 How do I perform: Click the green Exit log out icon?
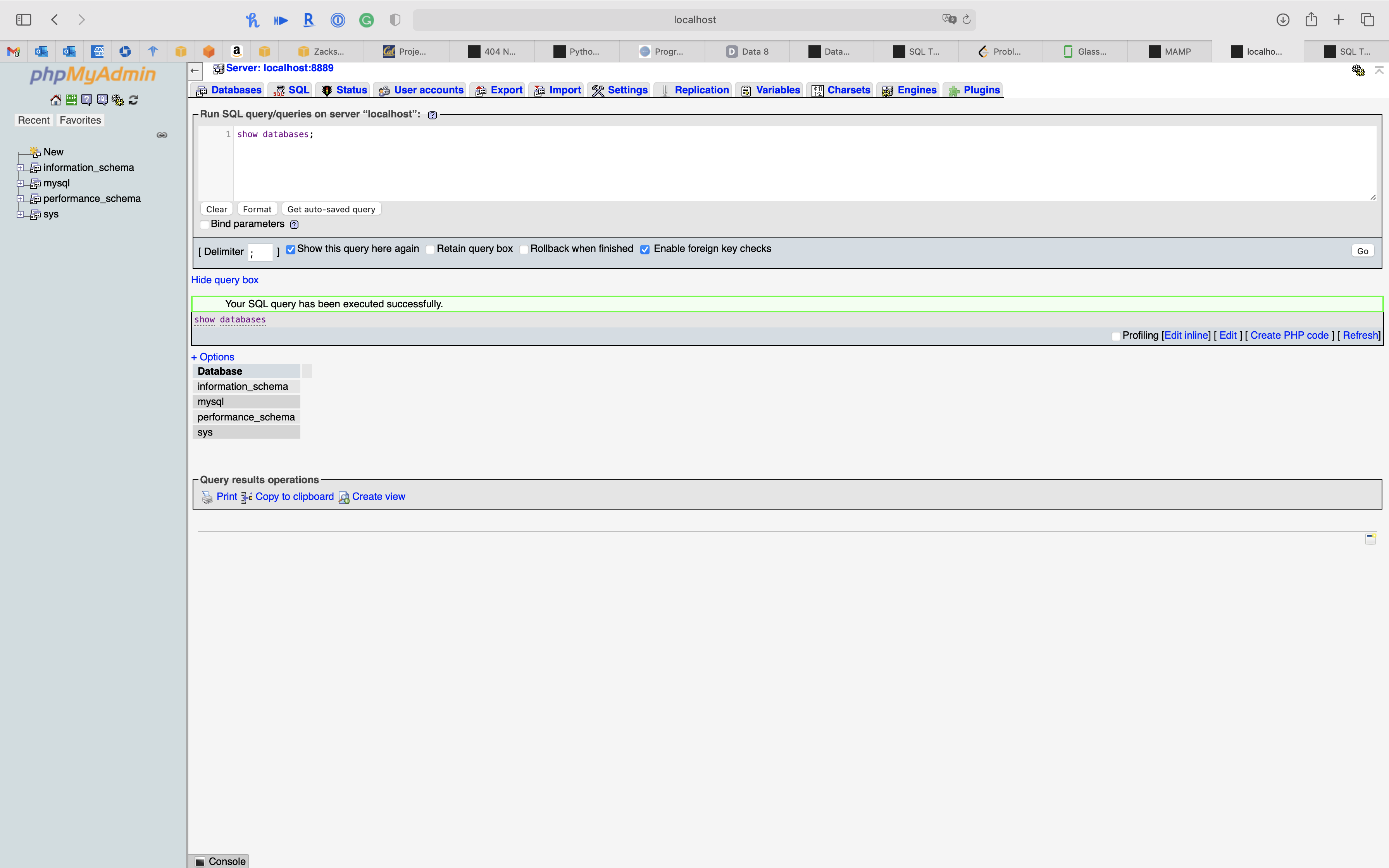click(71, 100)
